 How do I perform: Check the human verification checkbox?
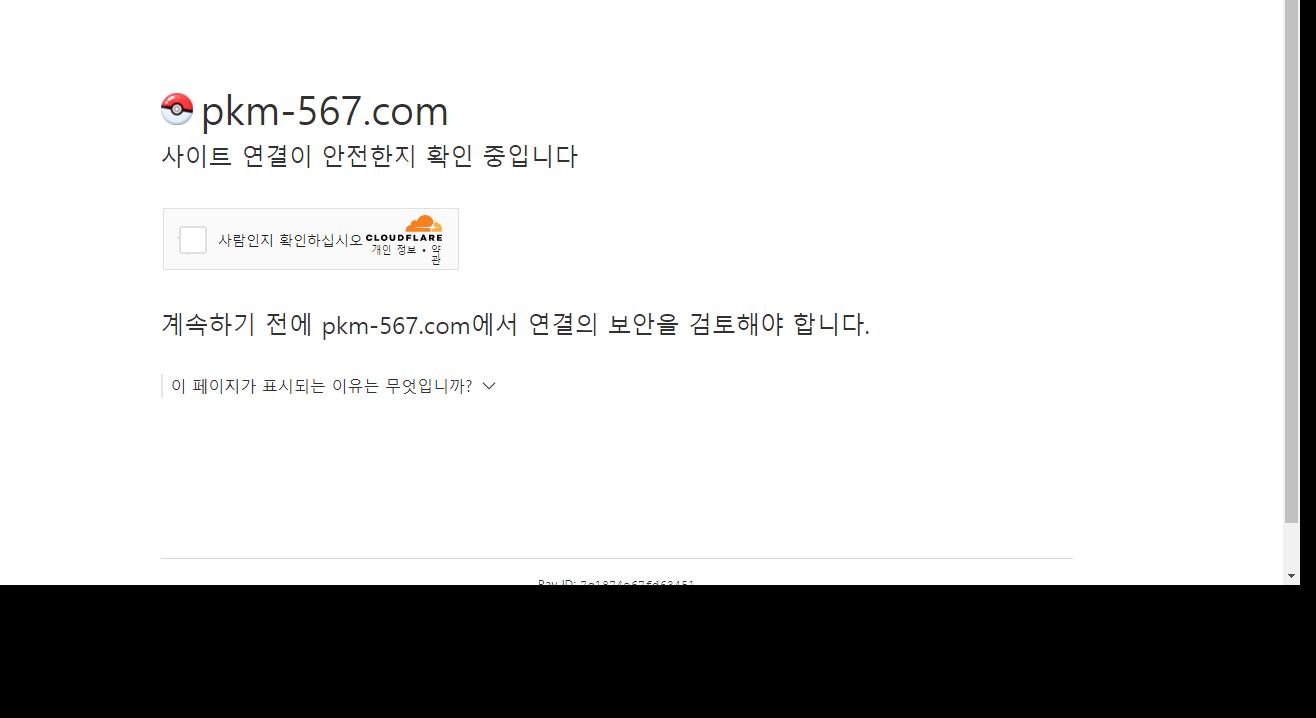pyautogui.click(x=193, y=240)
